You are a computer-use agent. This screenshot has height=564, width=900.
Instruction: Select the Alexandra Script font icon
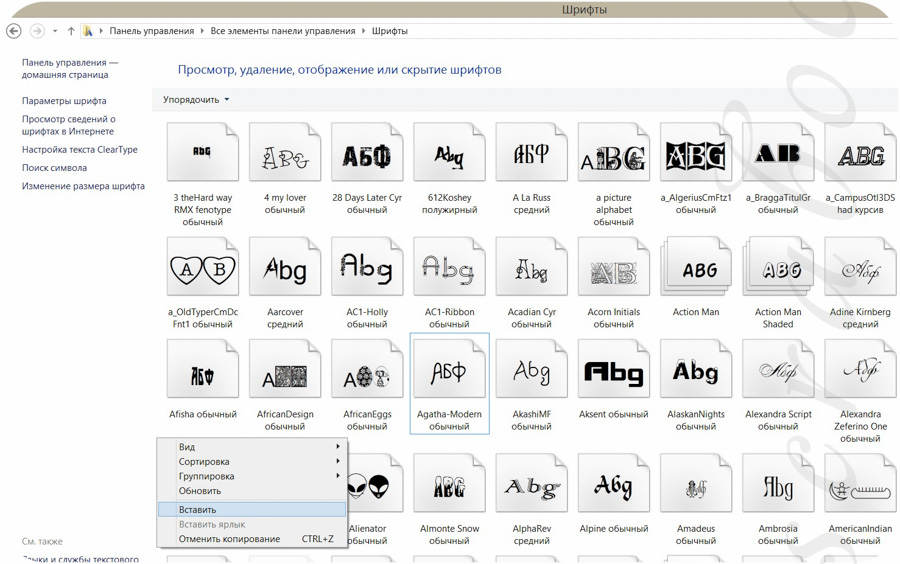[x=778, y=369]
